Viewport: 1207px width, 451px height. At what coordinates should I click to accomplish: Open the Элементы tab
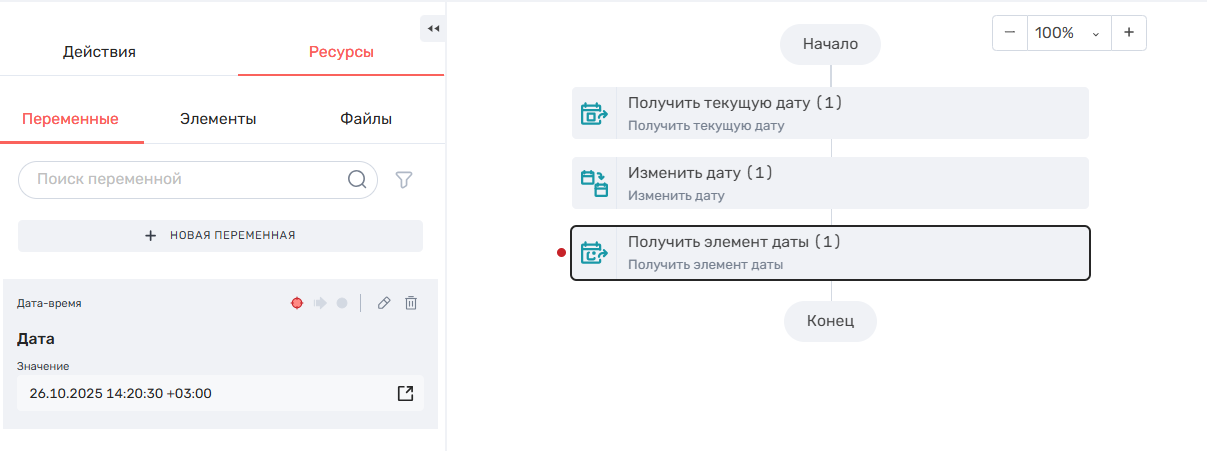(x=218, y=119)
